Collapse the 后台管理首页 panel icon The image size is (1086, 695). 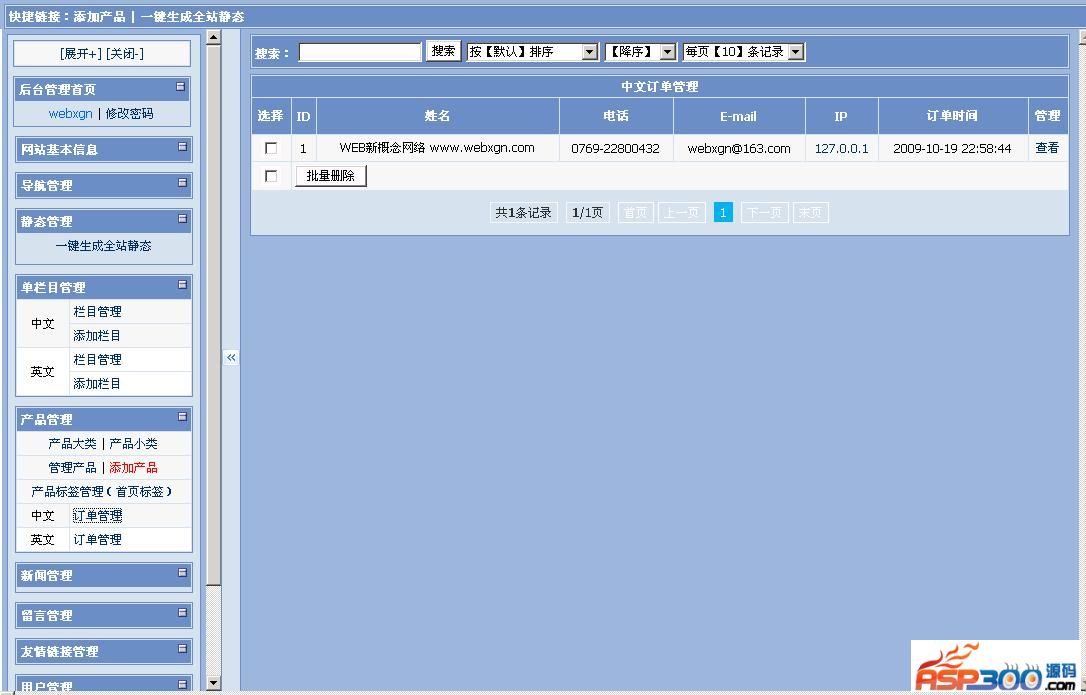[x=181, y=87]
